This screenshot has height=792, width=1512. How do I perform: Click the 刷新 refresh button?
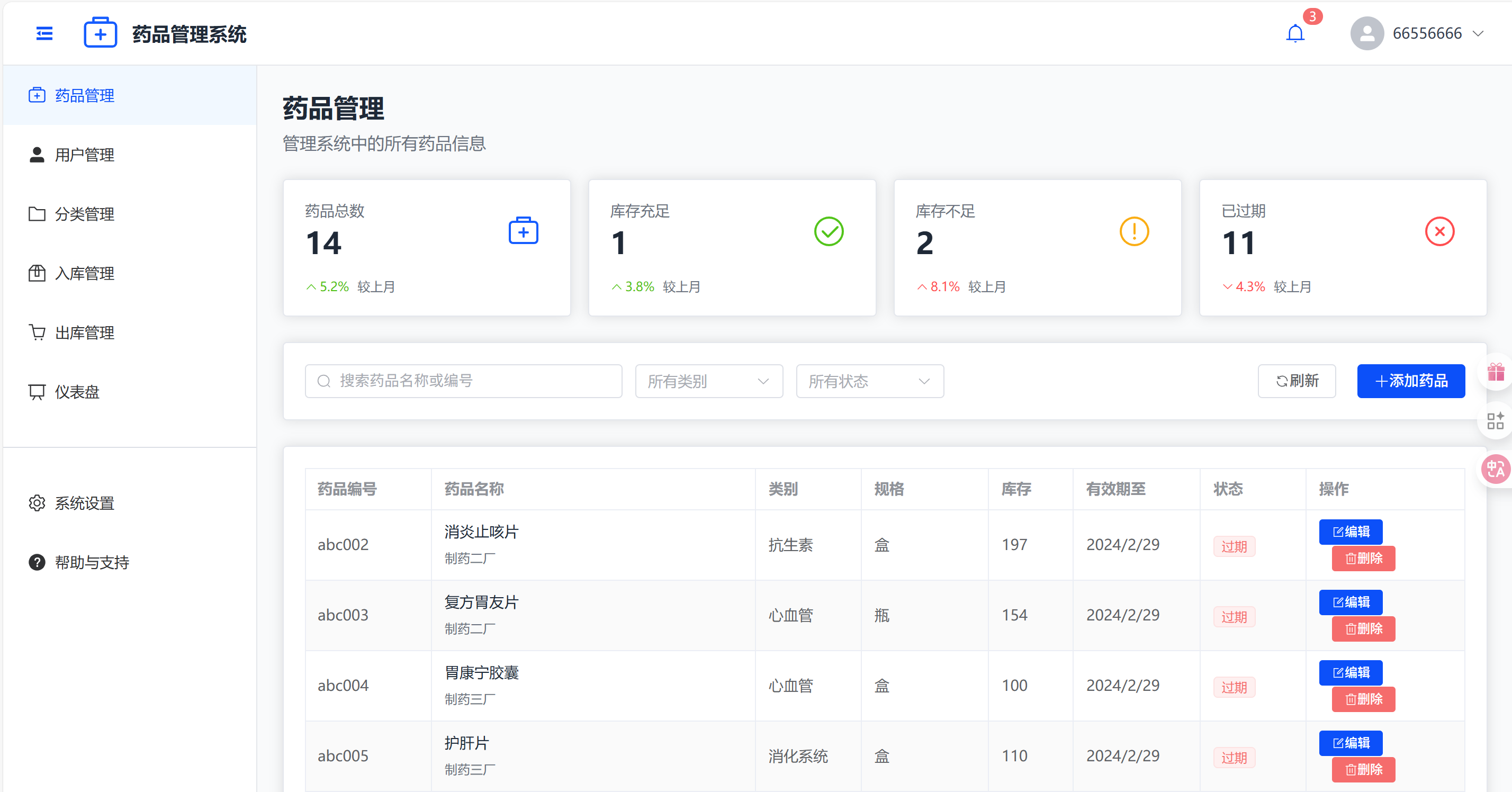coord(1296,381)
